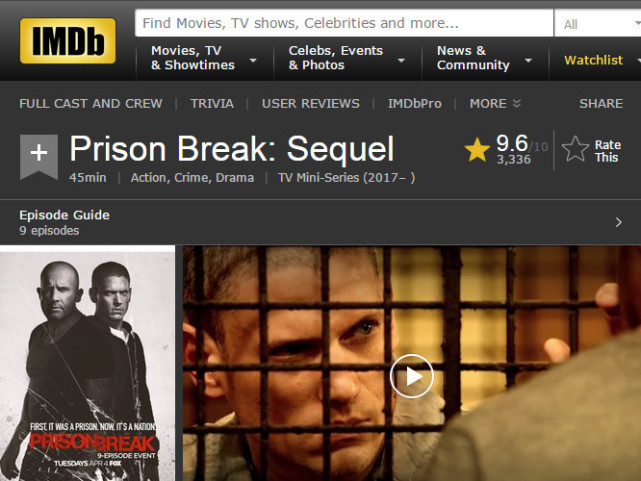Click the SHARE button

coord(601,103)
